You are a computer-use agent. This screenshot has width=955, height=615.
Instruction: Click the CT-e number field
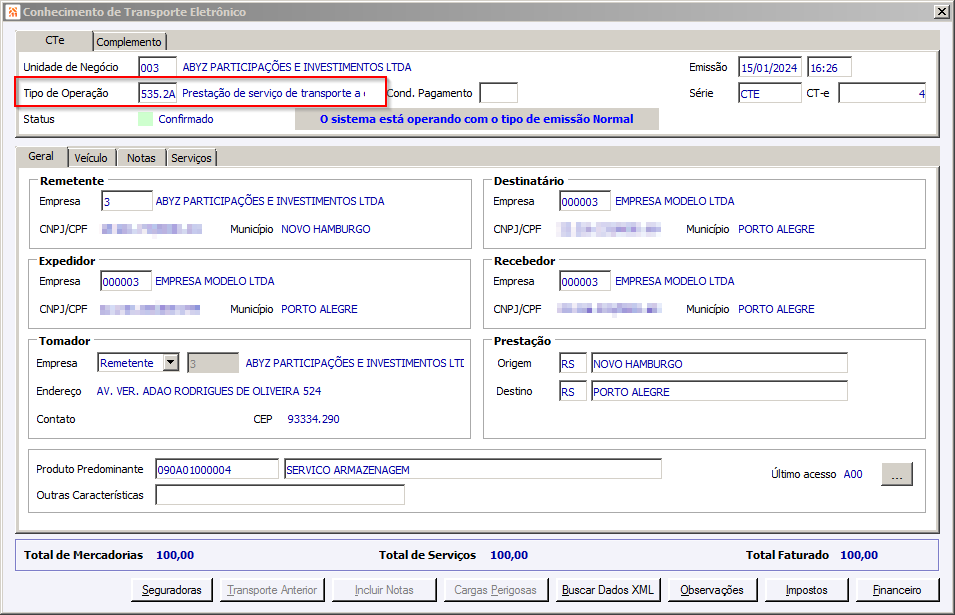click(x=882, y=93)
